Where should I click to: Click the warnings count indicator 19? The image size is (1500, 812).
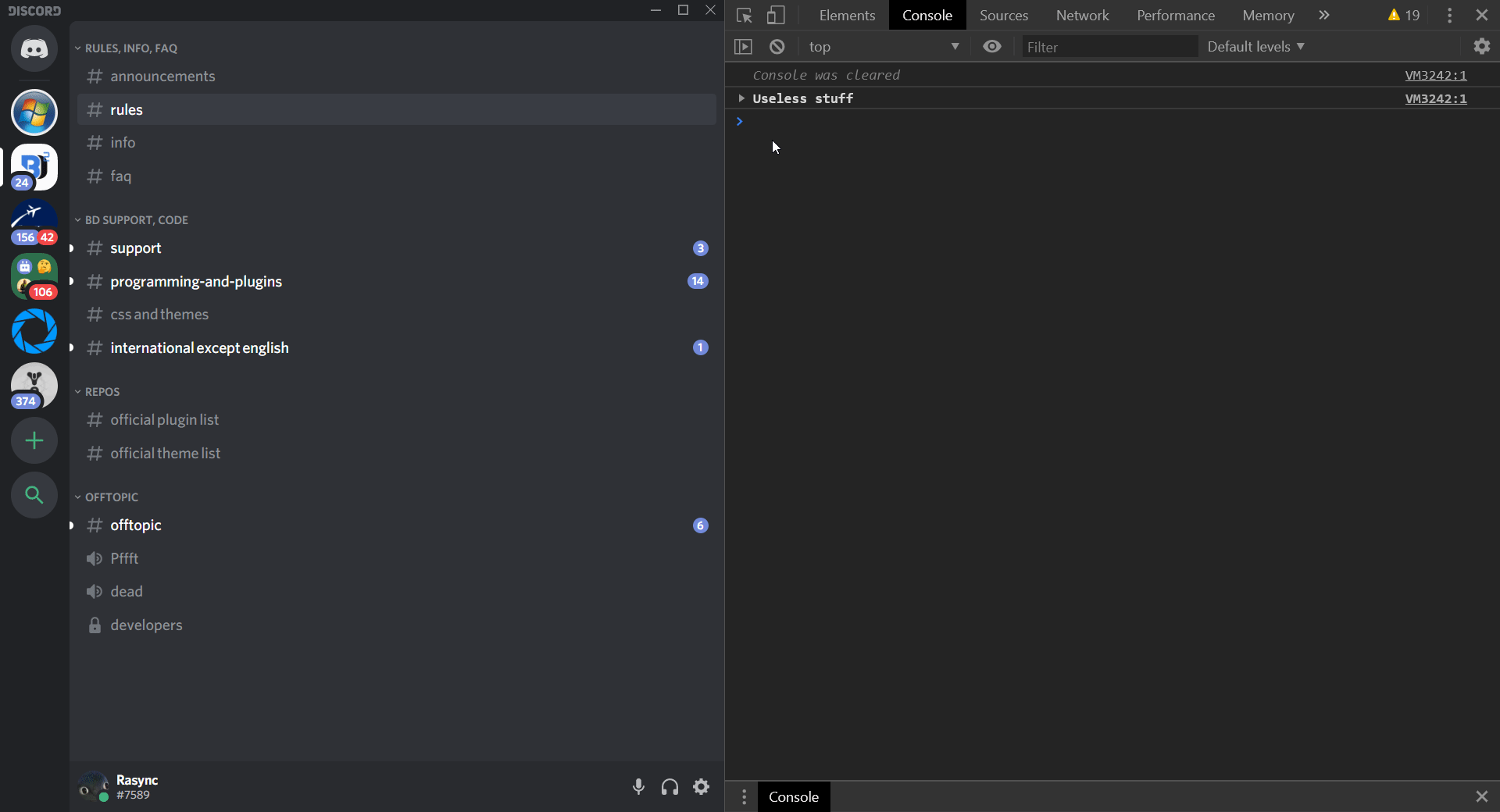click(x=1404, y=16)
